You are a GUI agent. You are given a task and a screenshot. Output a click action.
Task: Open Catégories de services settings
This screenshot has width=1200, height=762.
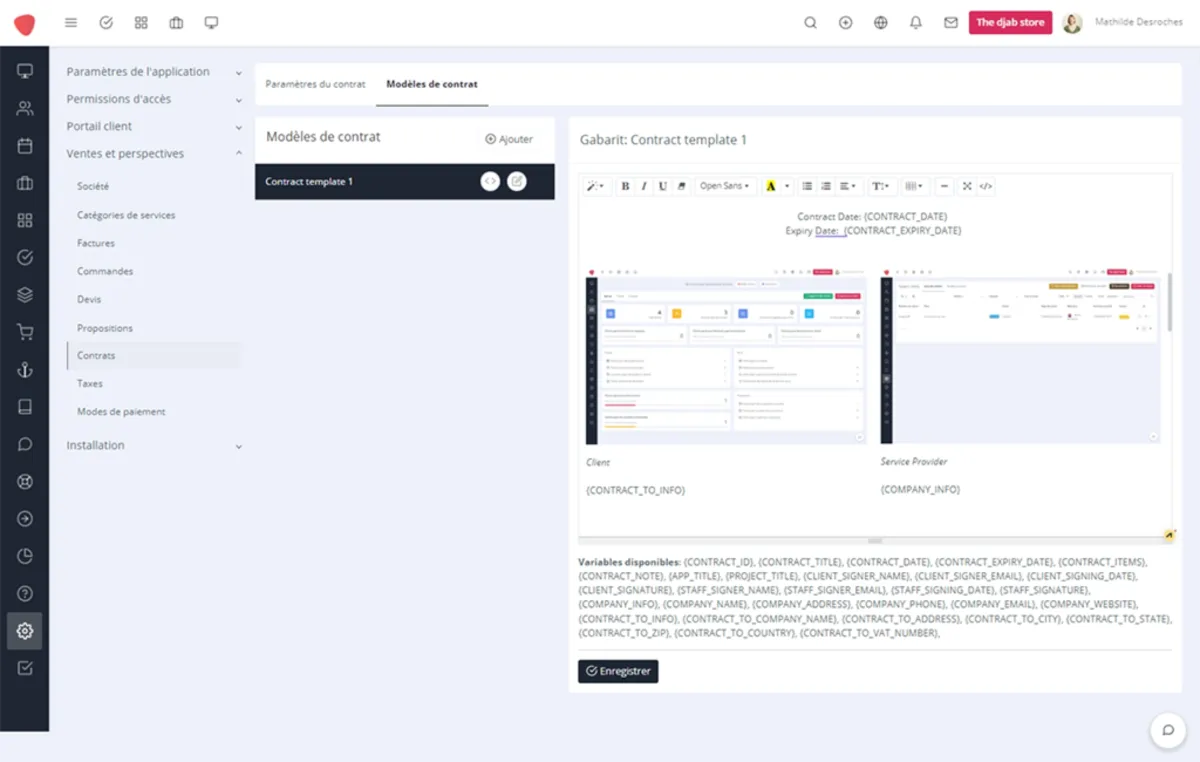pyautogui.click(x=126, y=215)
